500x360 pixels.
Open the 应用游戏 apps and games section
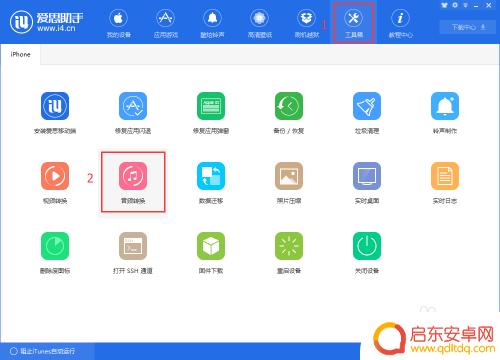[x=166, y=24]
